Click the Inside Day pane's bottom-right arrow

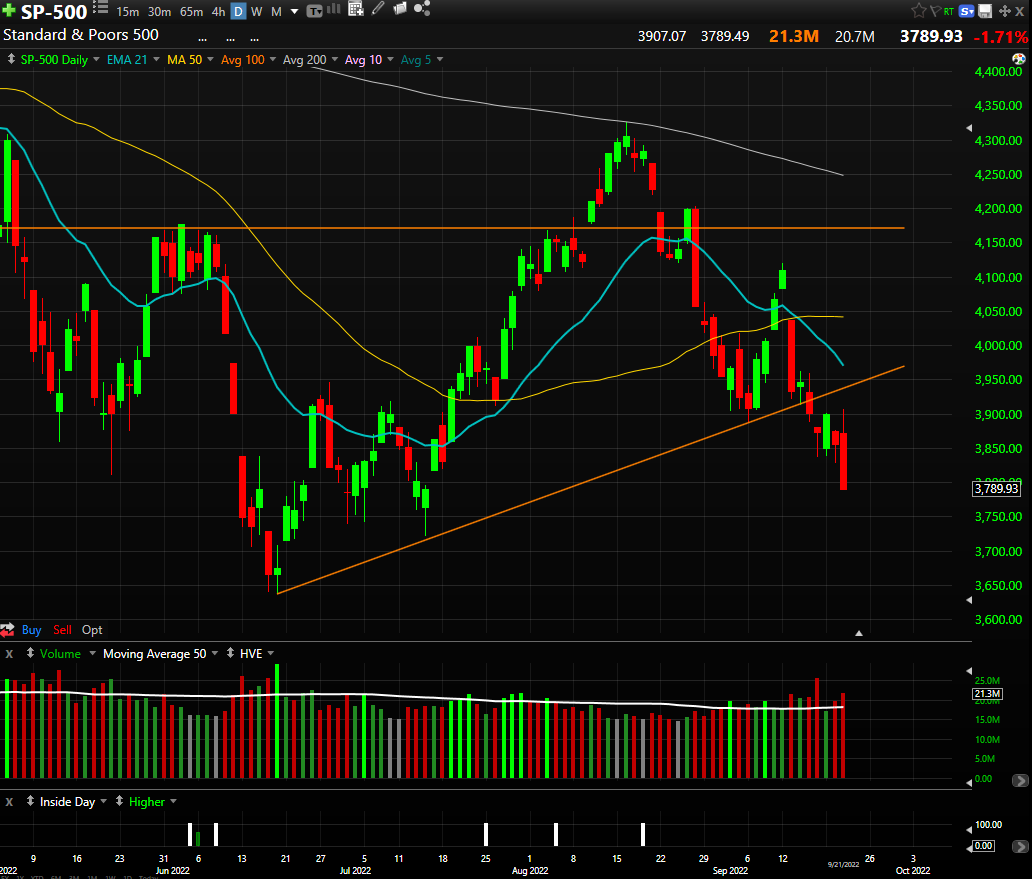click(x=1019, y=847)
